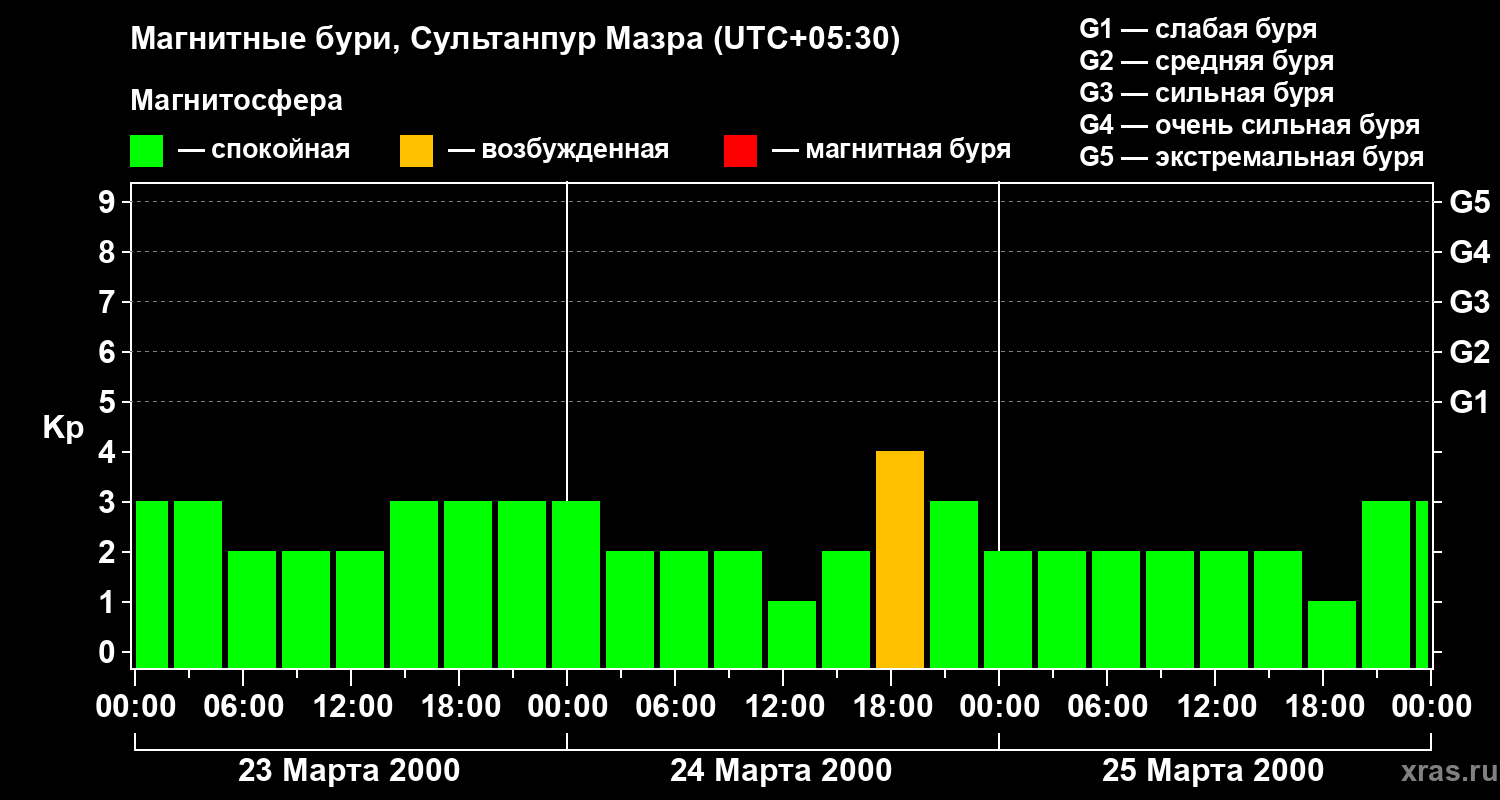Click the Kp axis value 3

(109, 502)
